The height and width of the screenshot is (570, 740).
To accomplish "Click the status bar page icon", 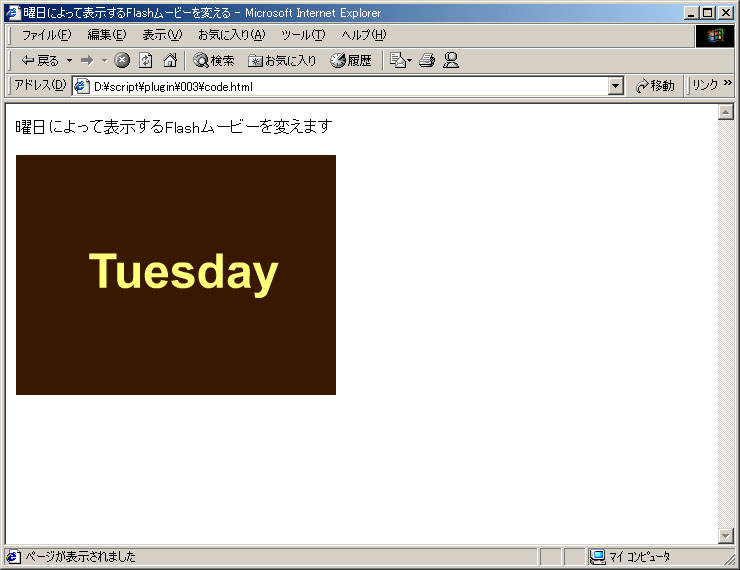I will pyautogui.click(x=13, y=557).
